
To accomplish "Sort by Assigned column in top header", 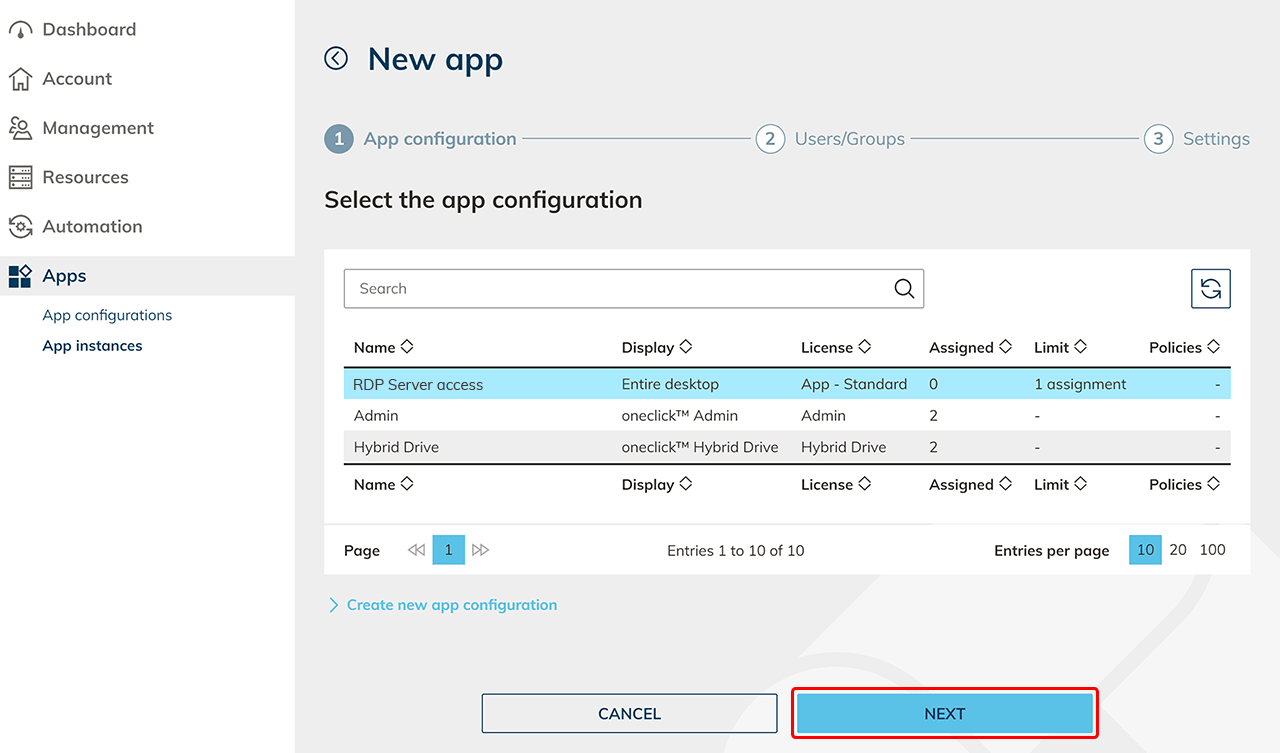I will (x=970, y=348).
